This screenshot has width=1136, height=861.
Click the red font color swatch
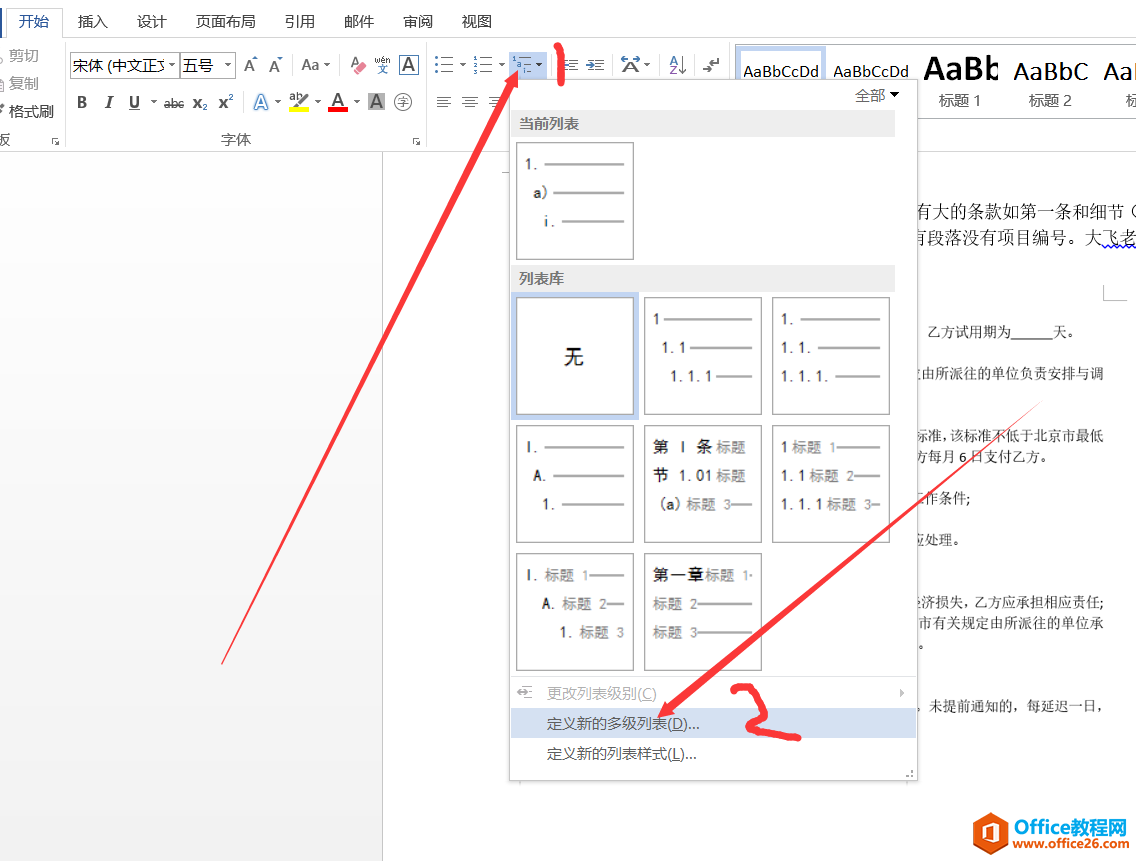(337, 109)
